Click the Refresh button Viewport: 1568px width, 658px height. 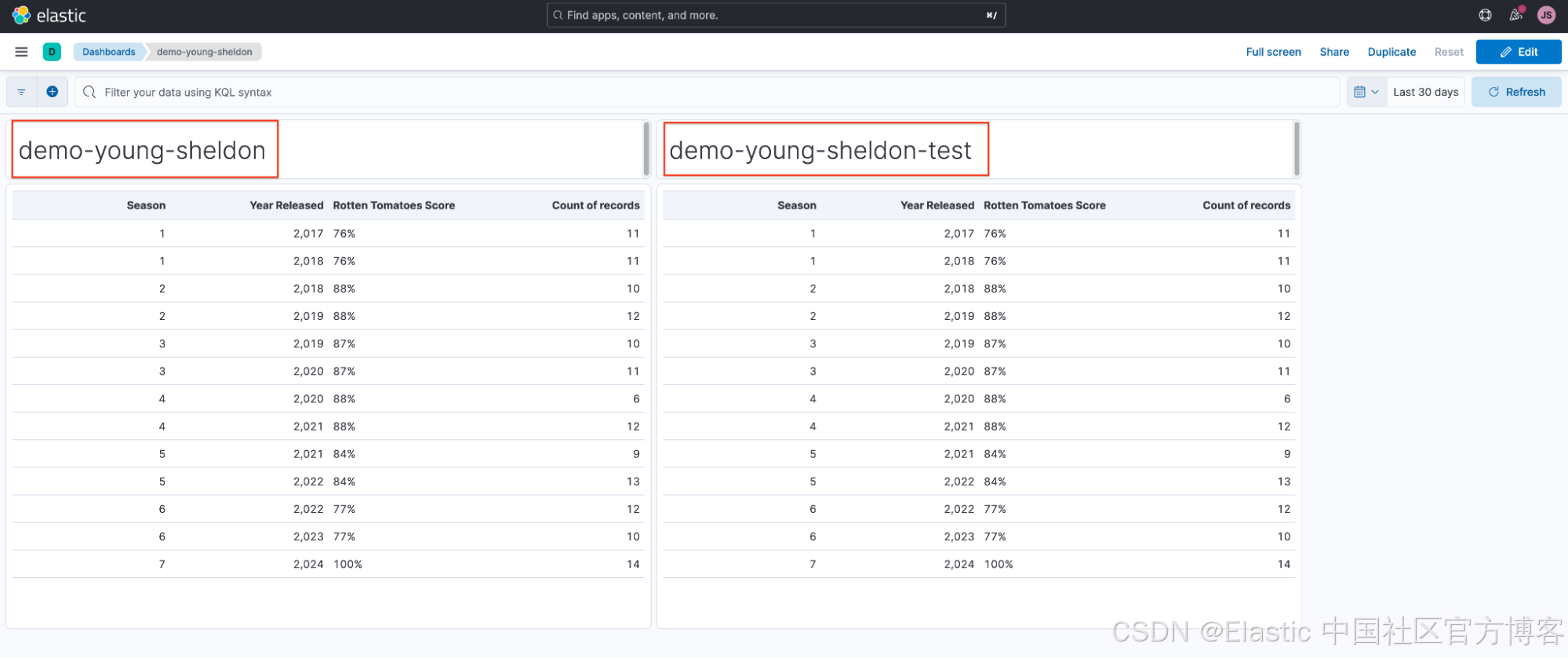point(1516,92)
